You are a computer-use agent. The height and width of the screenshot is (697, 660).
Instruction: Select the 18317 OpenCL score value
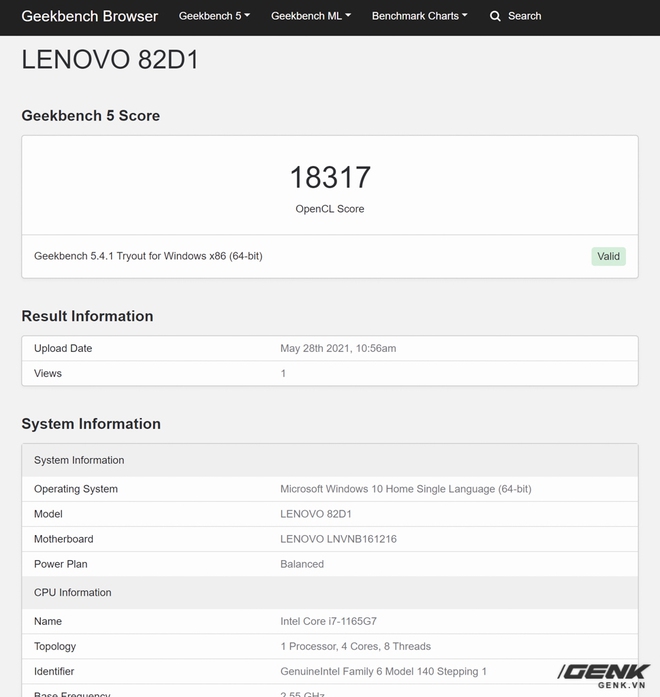pos(330,177)
